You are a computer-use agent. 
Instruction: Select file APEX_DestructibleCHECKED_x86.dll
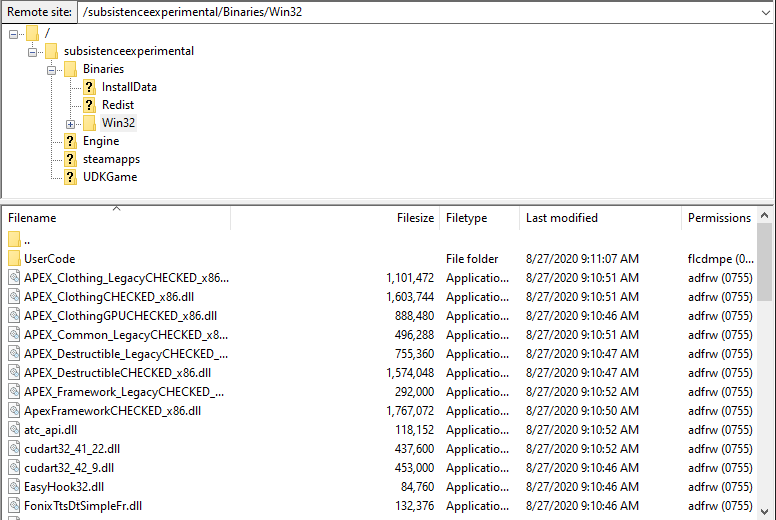(x=117, y=373)
